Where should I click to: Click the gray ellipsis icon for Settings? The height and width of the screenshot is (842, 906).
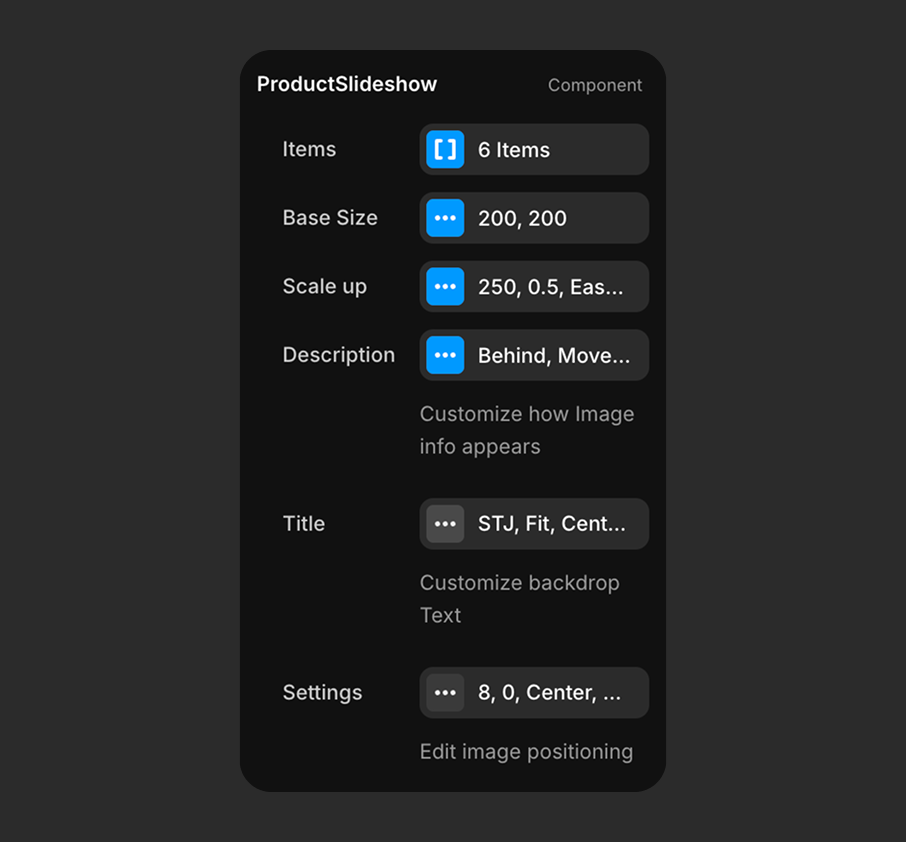[x=445, y=693]
